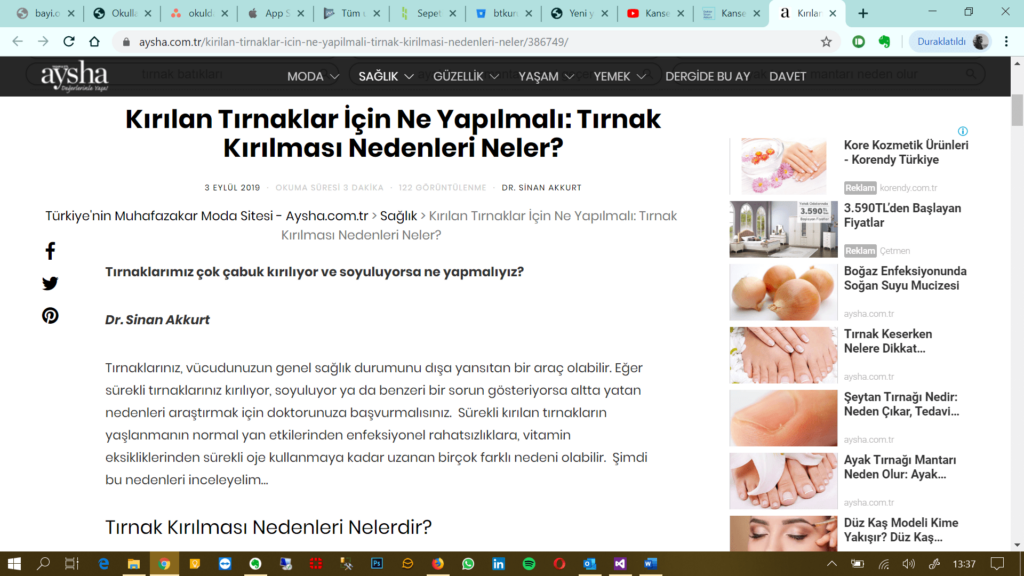Screen dimensions: 1024x576
Task: Bookmark this page with star icon
Action: tap(826, 41)
